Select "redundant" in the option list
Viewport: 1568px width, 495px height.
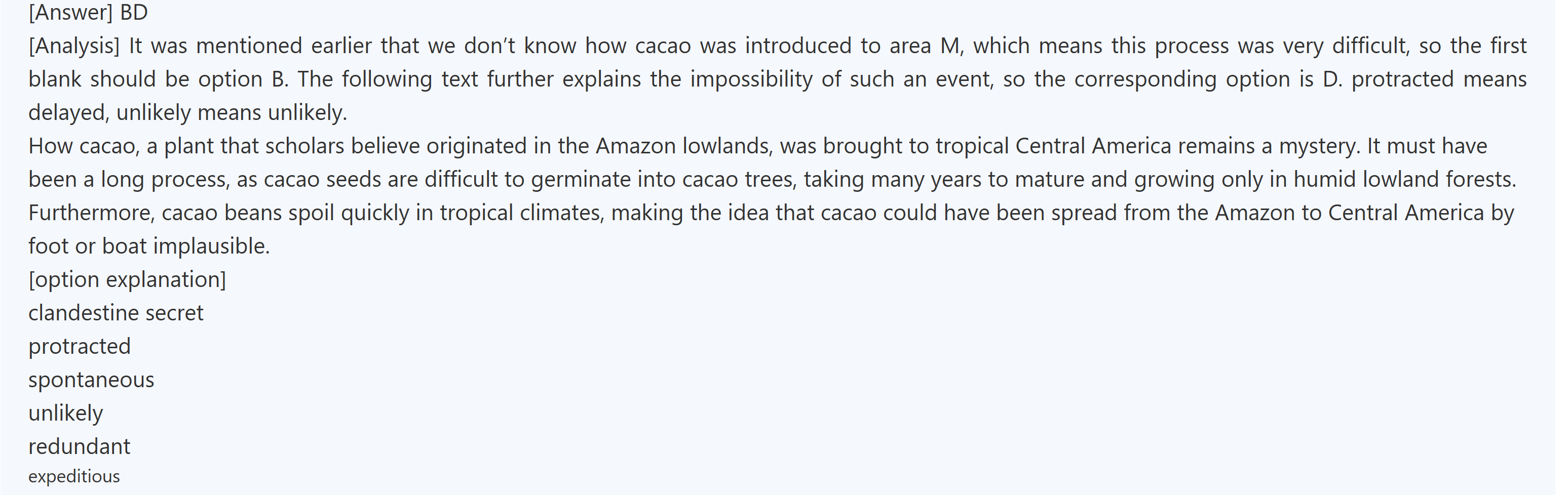(x=79, y=447)
